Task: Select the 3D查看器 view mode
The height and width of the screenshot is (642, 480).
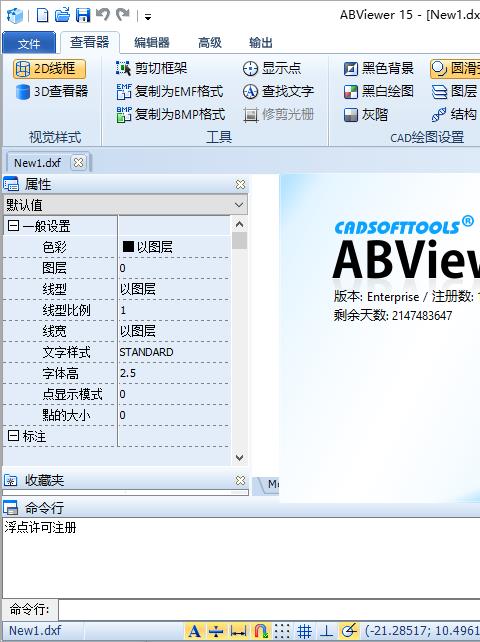Action: [x=52, y=91]
